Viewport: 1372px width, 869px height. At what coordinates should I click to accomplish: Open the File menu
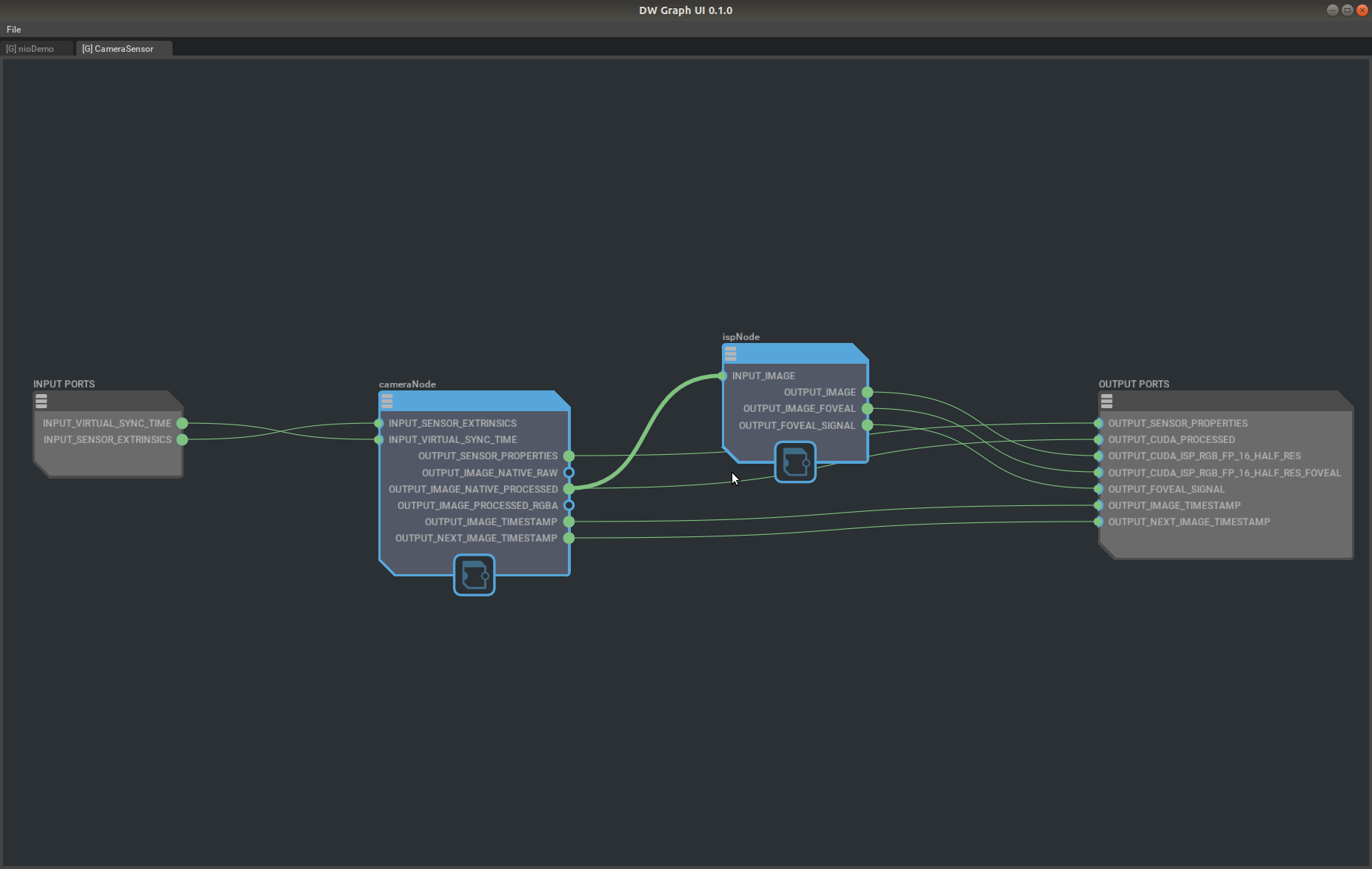(x=13, y=29)
